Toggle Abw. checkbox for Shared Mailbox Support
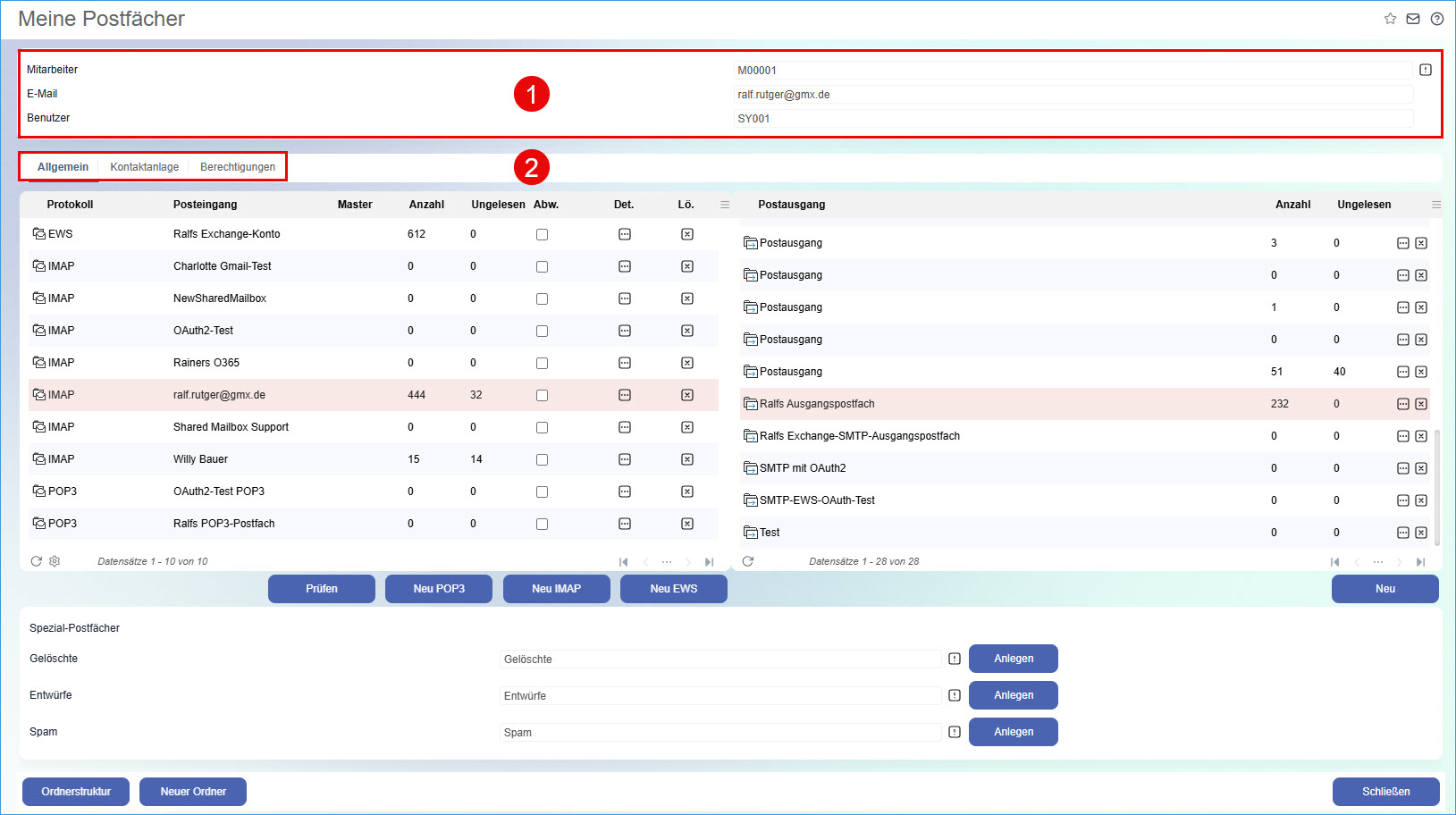 point(542,427)
